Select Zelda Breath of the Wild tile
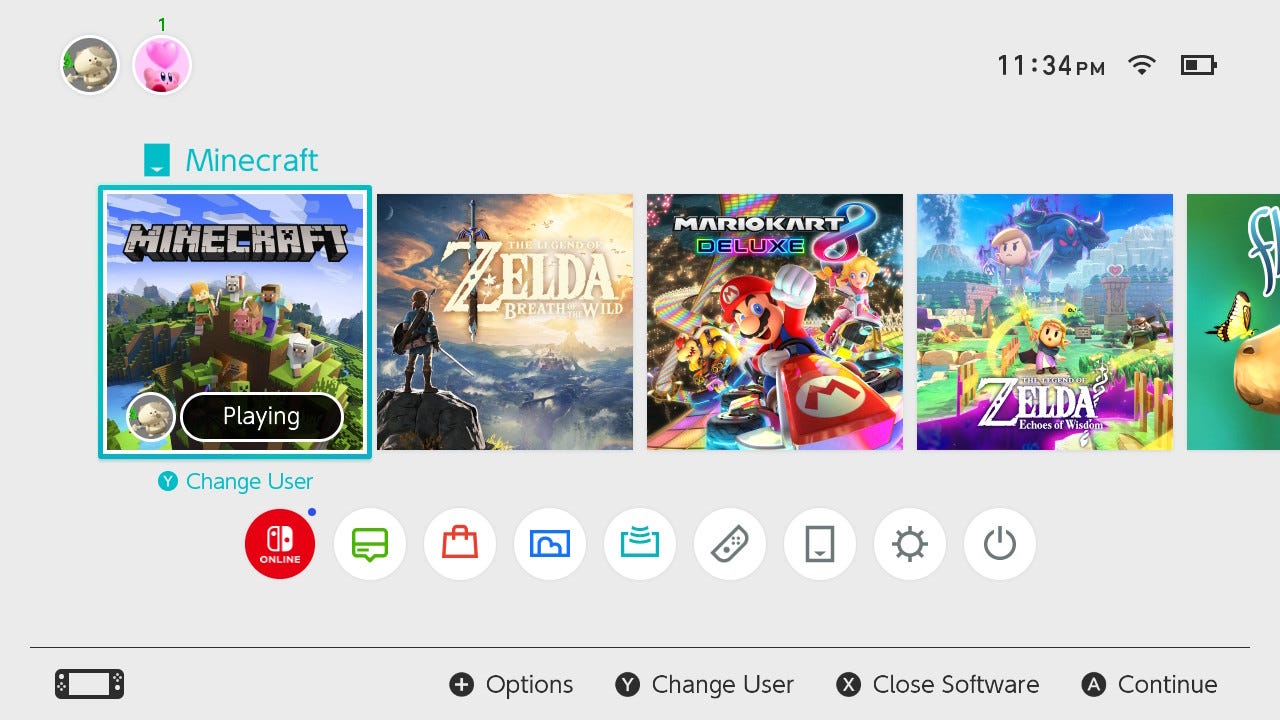Viewport: 1280px width, 720px height. (x=505, y=322)
